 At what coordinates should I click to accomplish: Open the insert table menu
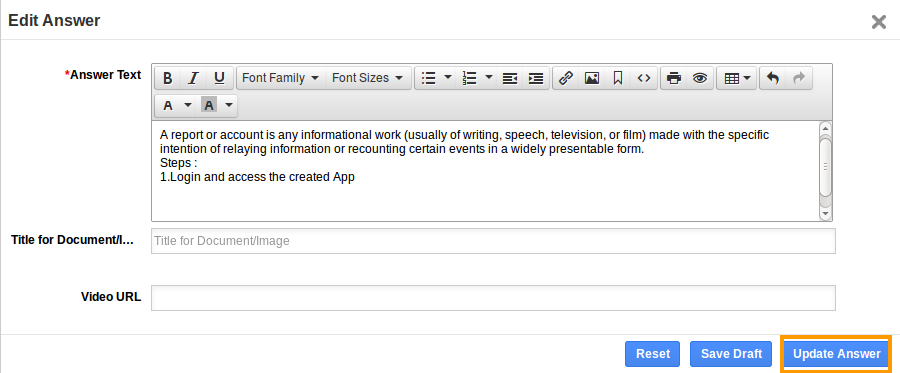[737, 78]
